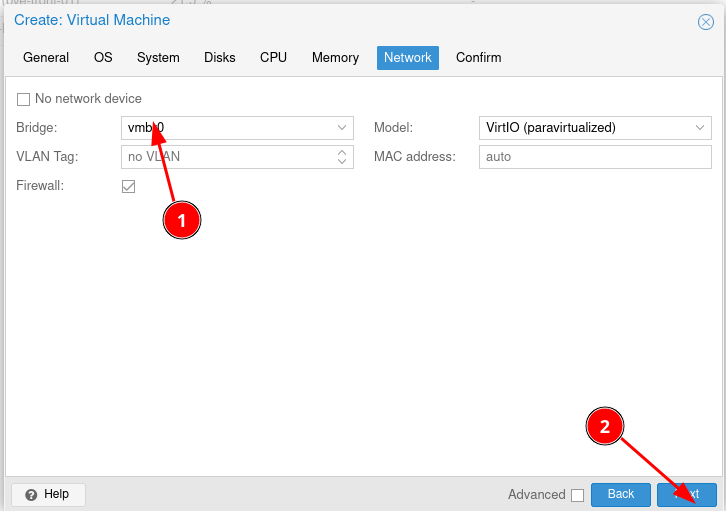Expand the Bridge dropdown arrow
The image size is (726, 511).
tap(341, 128)
